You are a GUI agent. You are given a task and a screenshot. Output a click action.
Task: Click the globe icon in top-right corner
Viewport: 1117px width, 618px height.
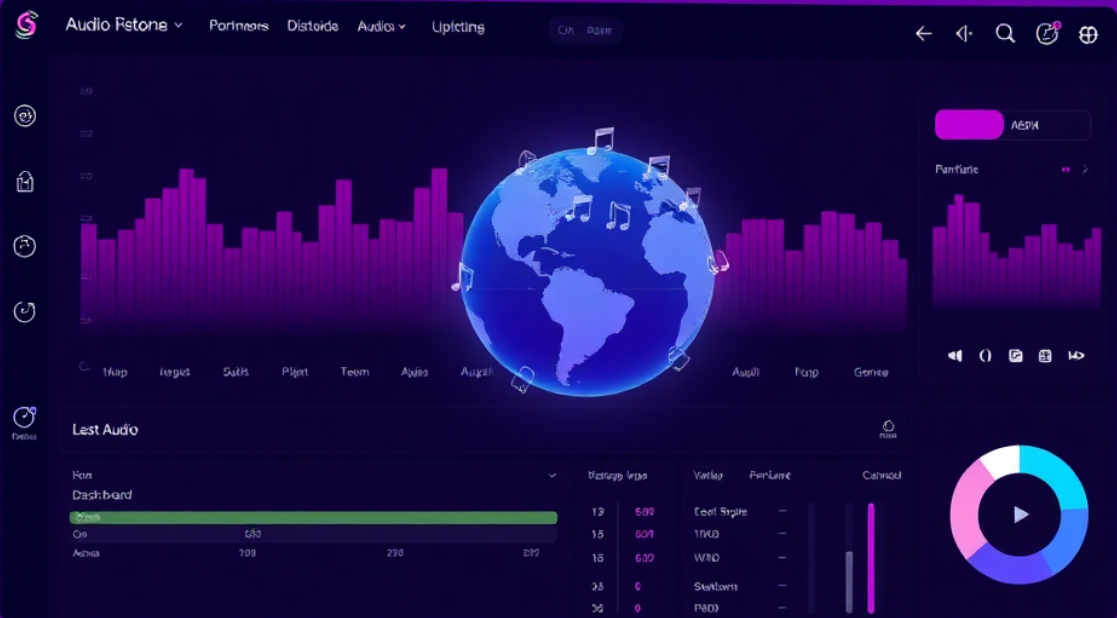coord(1089,35)
